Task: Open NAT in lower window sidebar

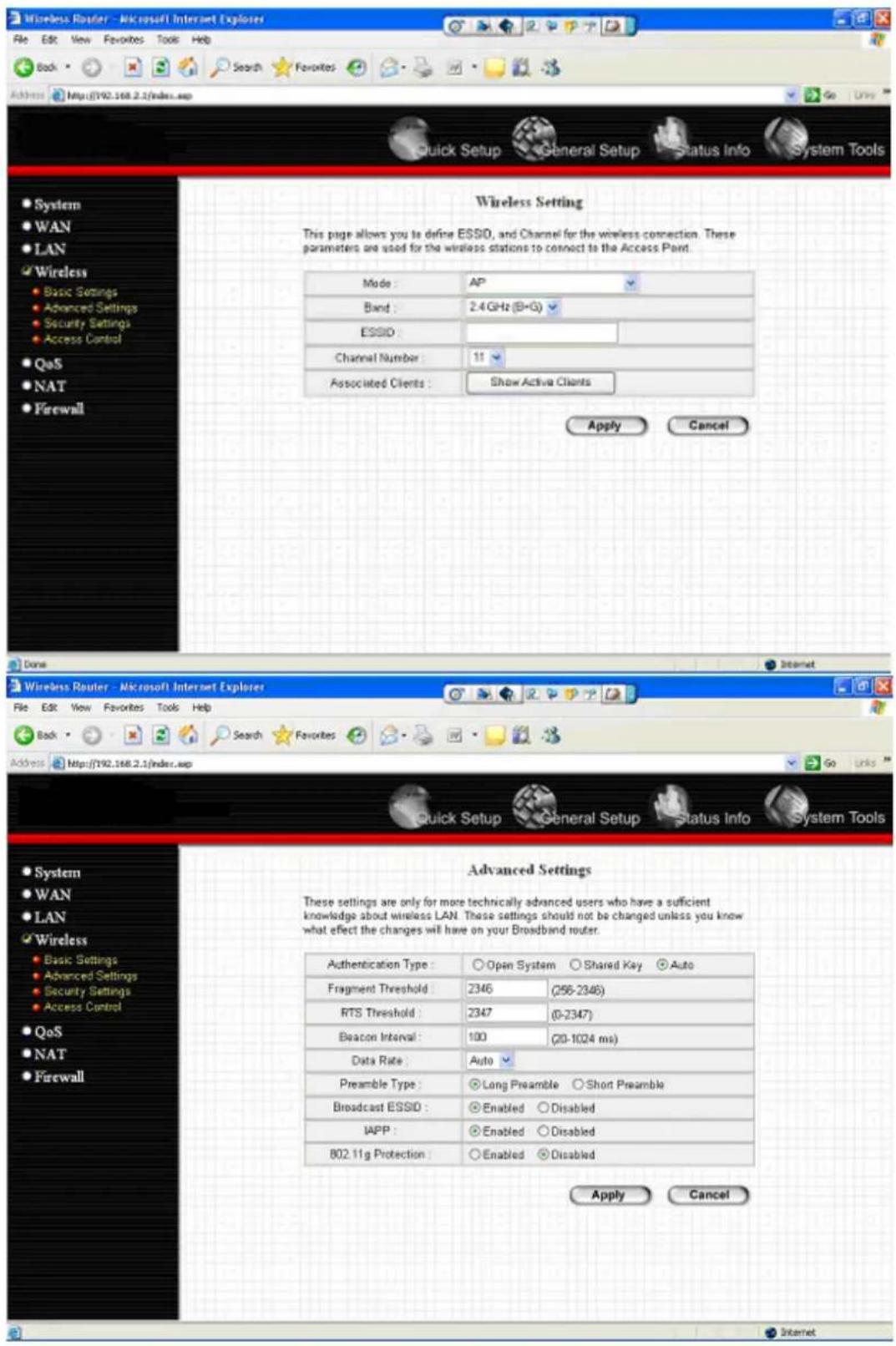Action: [49, 1055]
